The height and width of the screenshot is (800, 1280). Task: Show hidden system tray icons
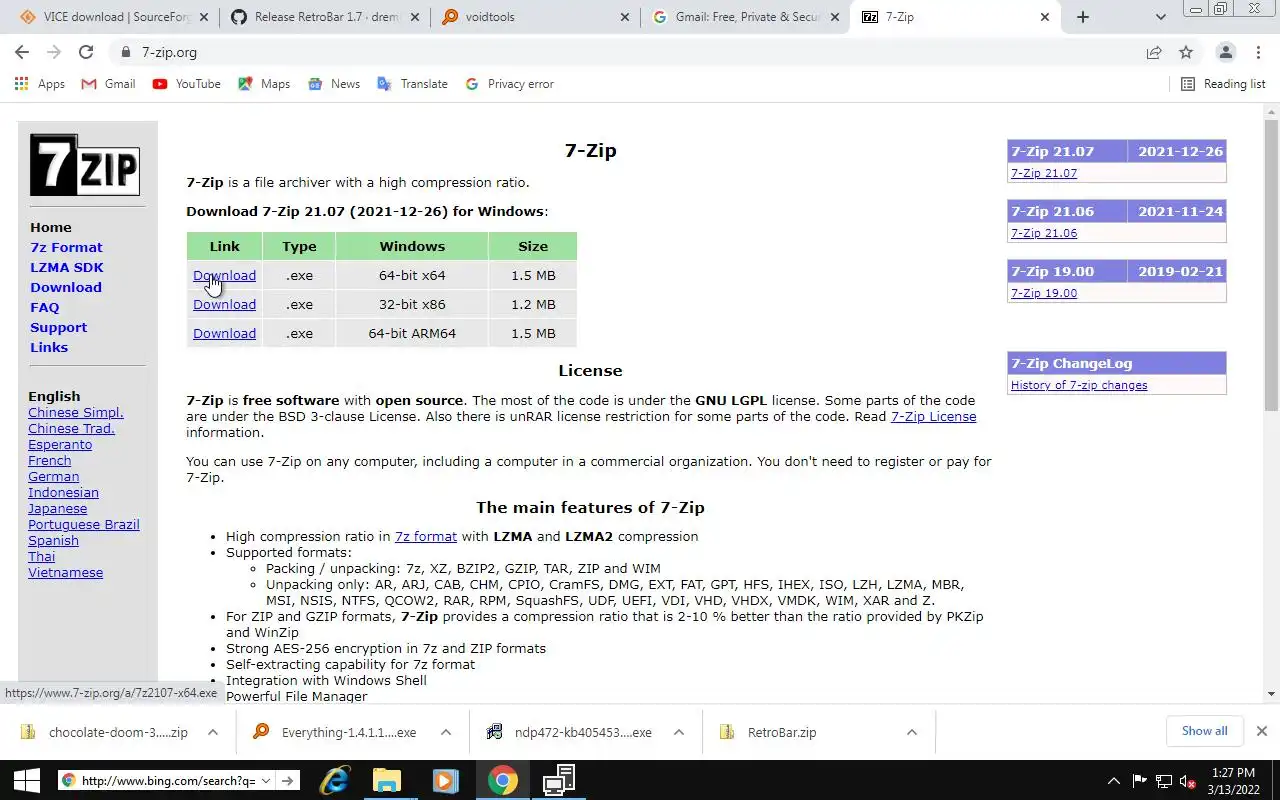tap(1113, 781)
